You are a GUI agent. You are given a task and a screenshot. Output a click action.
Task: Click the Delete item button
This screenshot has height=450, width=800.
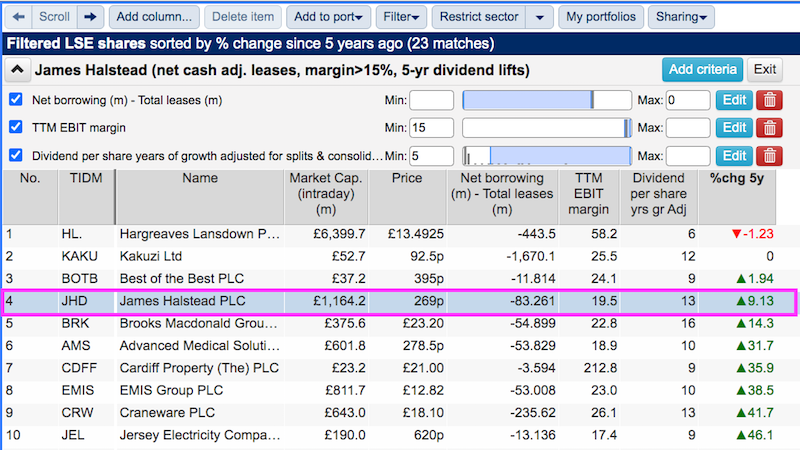click(x=243, y=17)
